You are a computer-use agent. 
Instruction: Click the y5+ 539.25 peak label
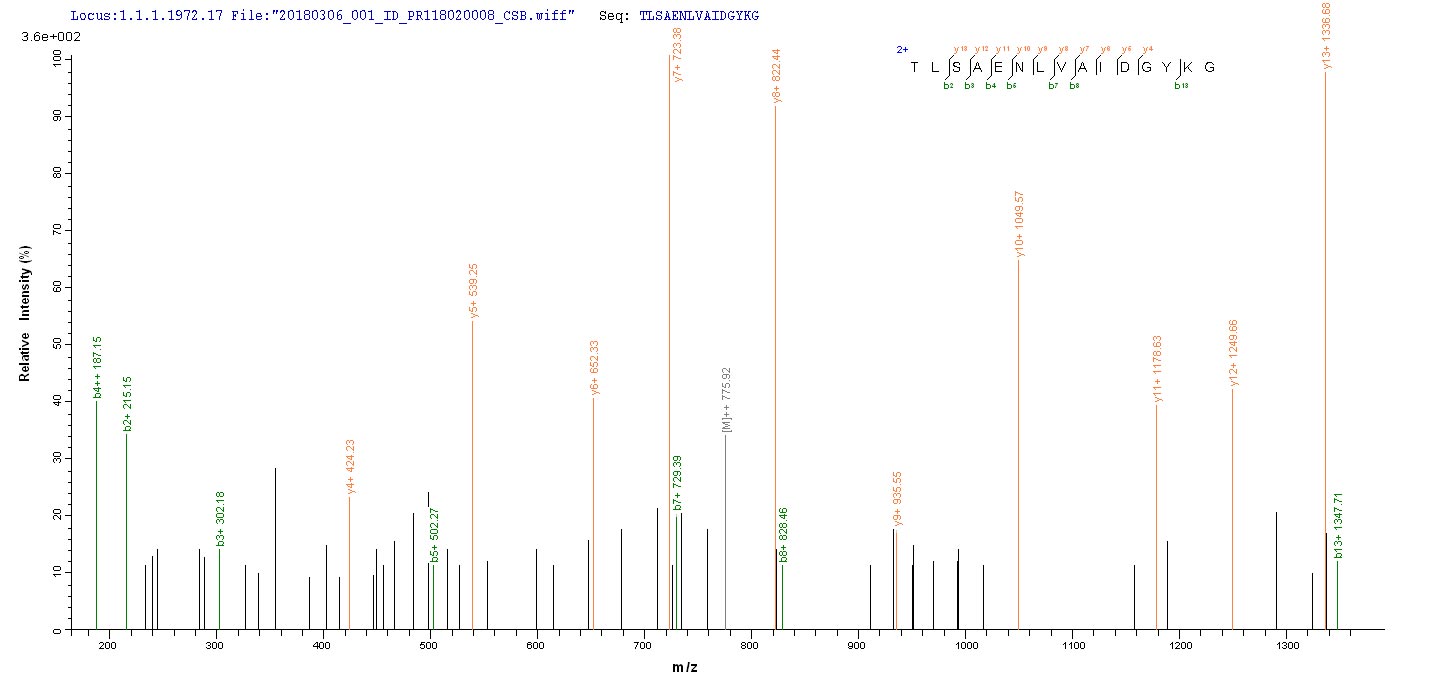click(474, 291)
